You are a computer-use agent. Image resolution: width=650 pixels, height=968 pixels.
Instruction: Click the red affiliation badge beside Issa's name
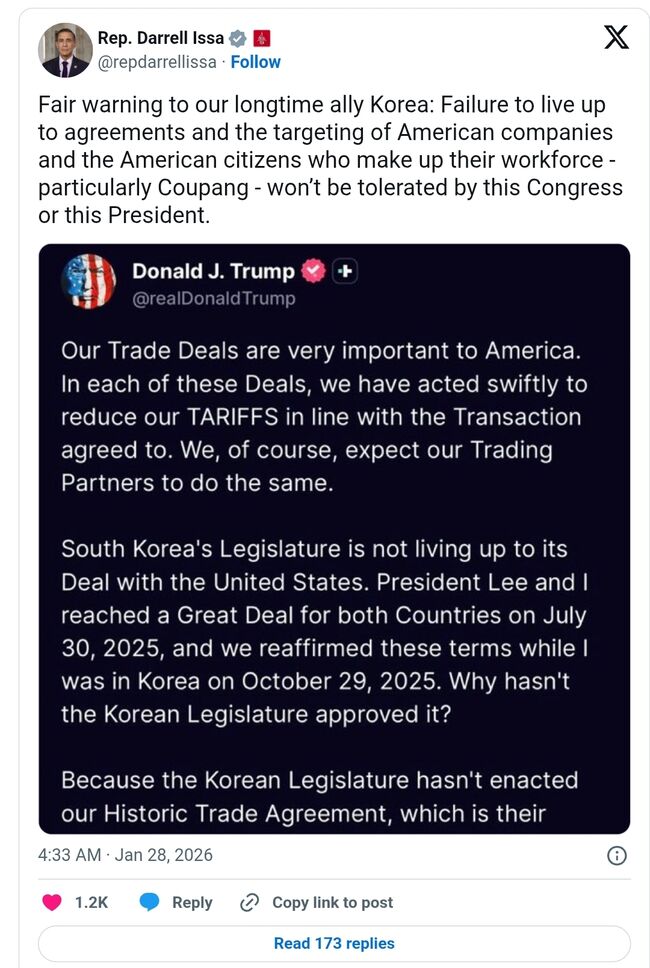(263, 39)
